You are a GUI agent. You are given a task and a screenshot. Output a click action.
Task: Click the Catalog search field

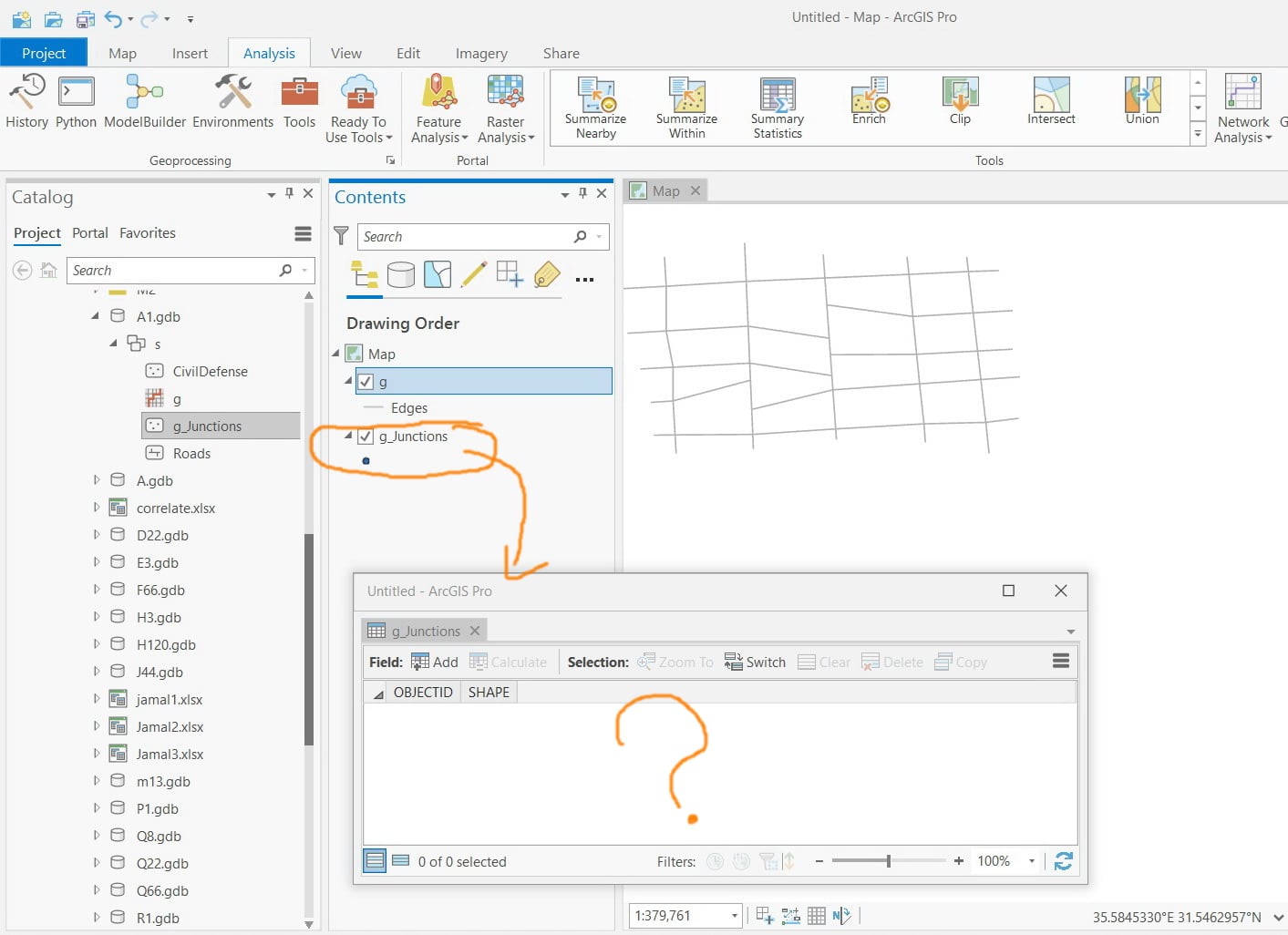pyautogui.click(x=191, y=271)
